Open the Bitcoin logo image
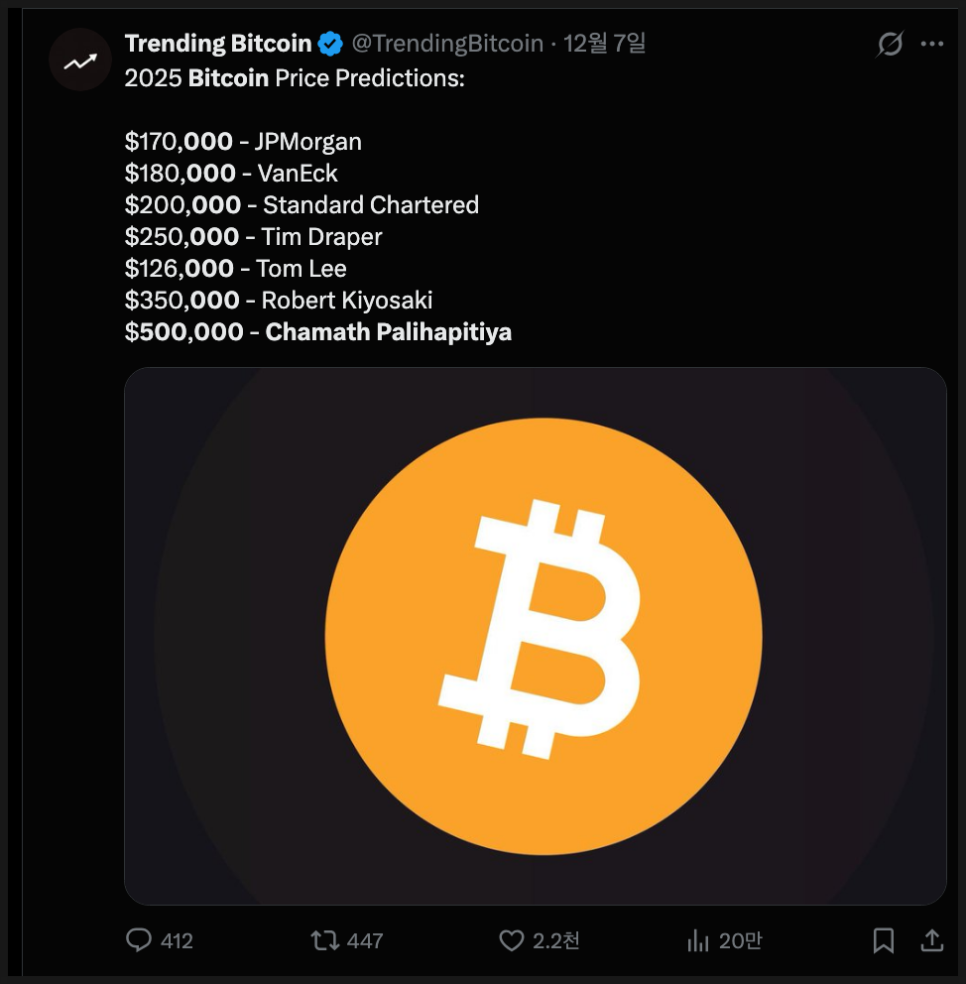 (535, 636)
